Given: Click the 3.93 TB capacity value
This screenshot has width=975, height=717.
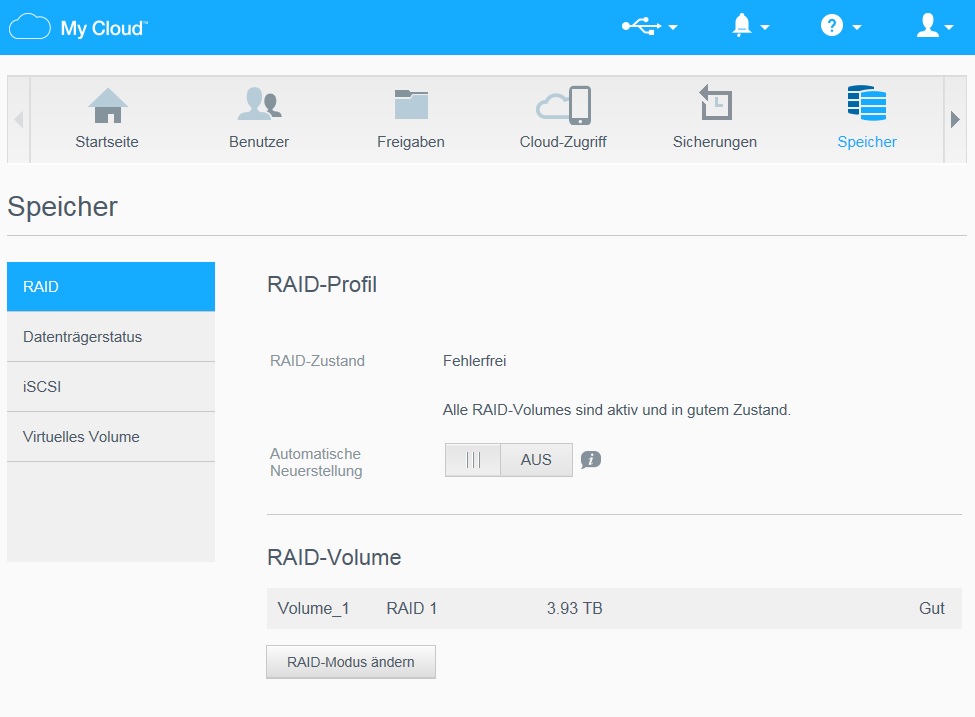Looking at the screenshot, I should 575,608.
